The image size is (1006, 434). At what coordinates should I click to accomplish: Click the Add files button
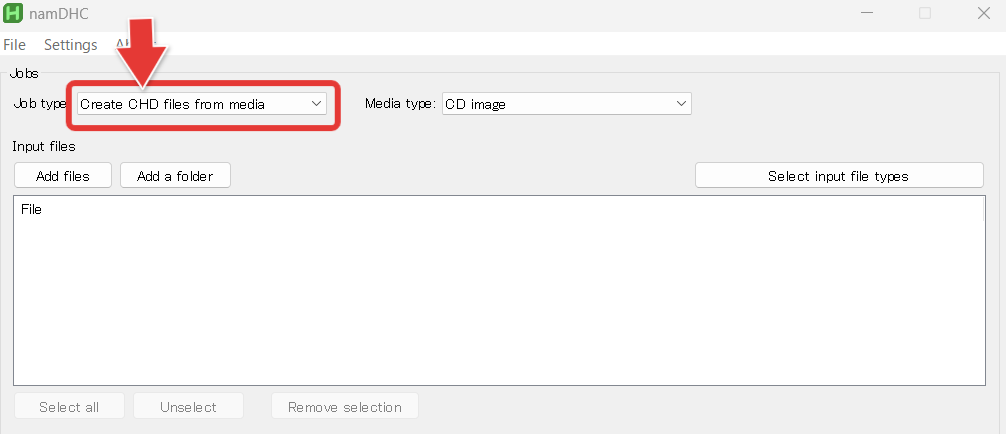(63, 175)
